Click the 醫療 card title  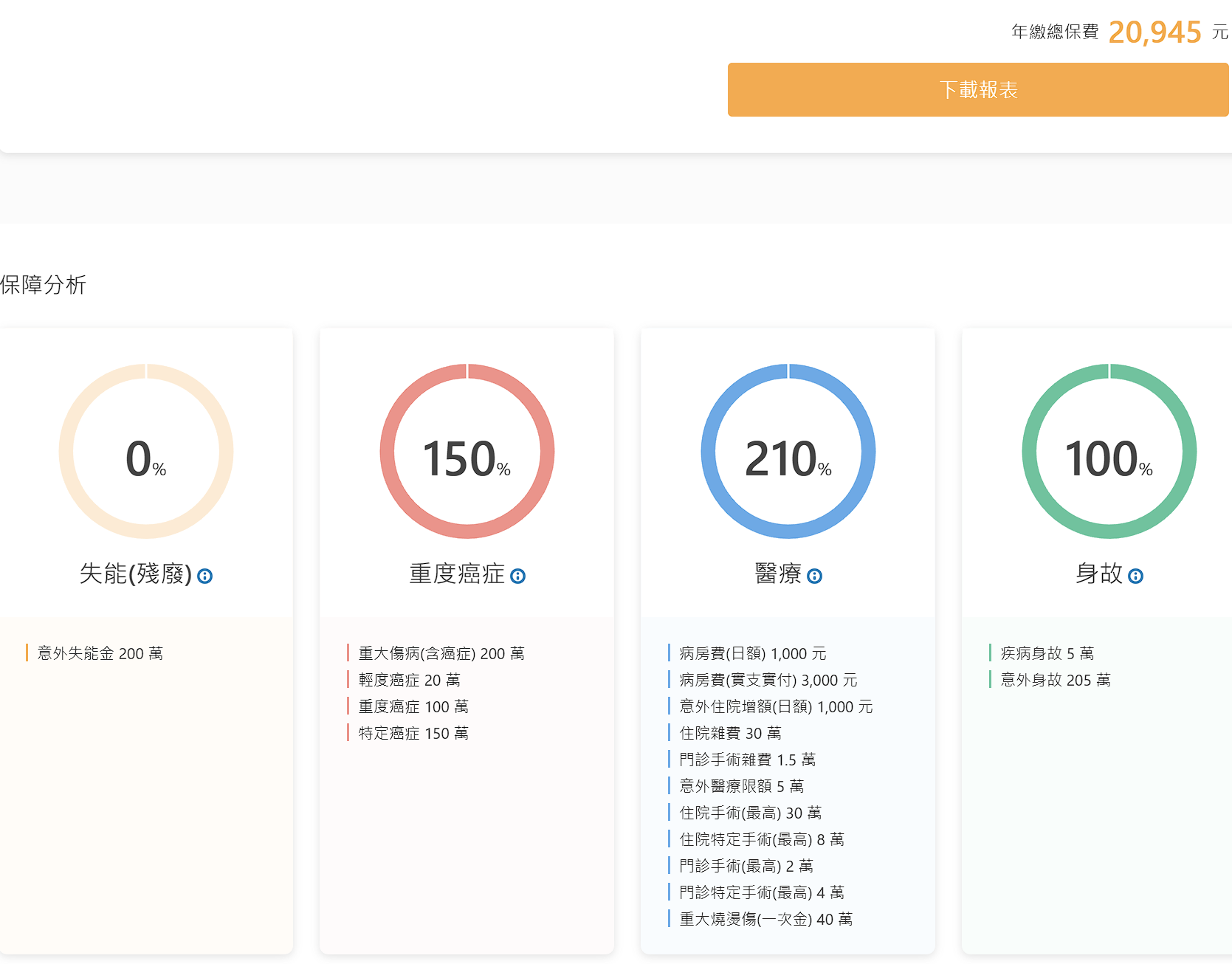click(778, 574)
